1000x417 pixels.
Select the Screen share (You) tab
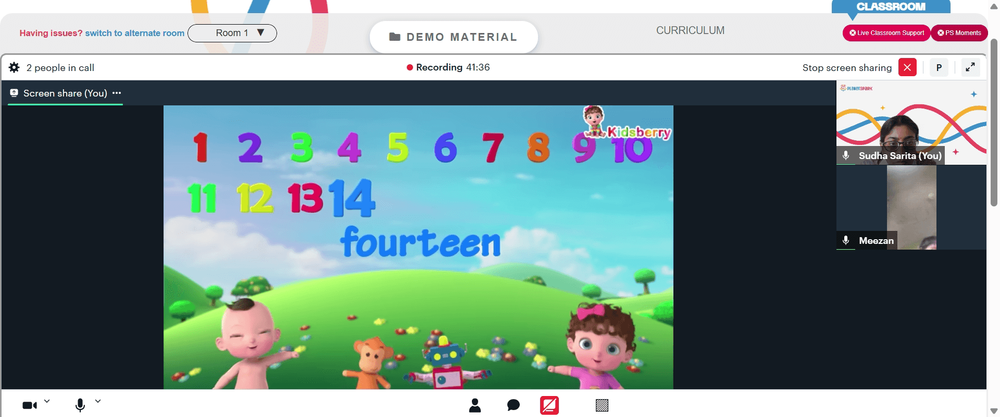point(65,93)
